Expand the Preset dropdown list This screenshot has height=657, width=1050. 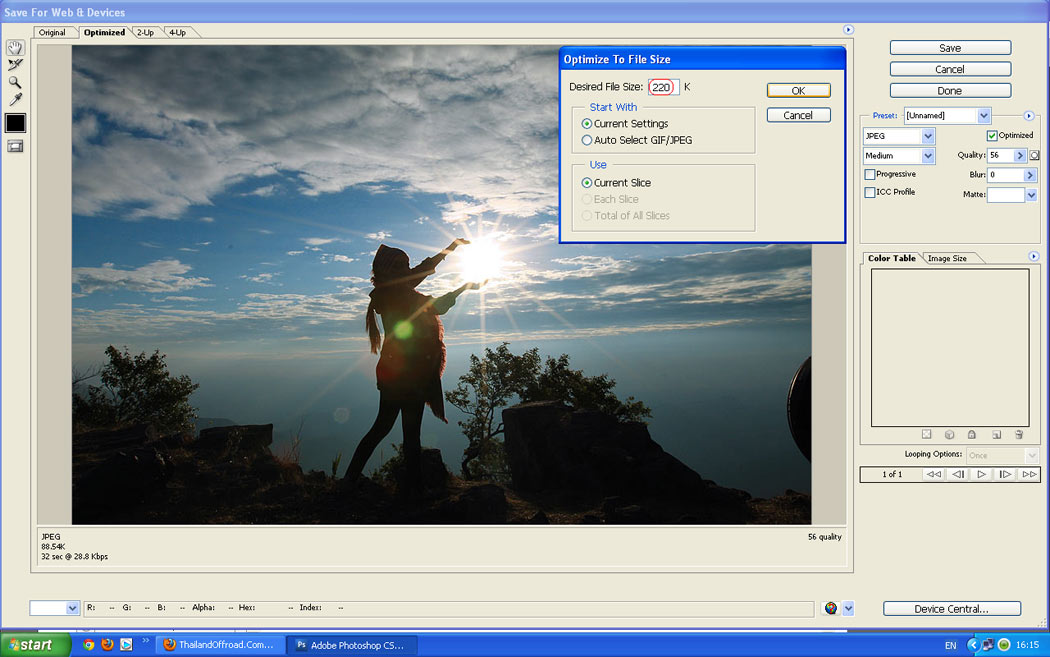click(984, 116)
